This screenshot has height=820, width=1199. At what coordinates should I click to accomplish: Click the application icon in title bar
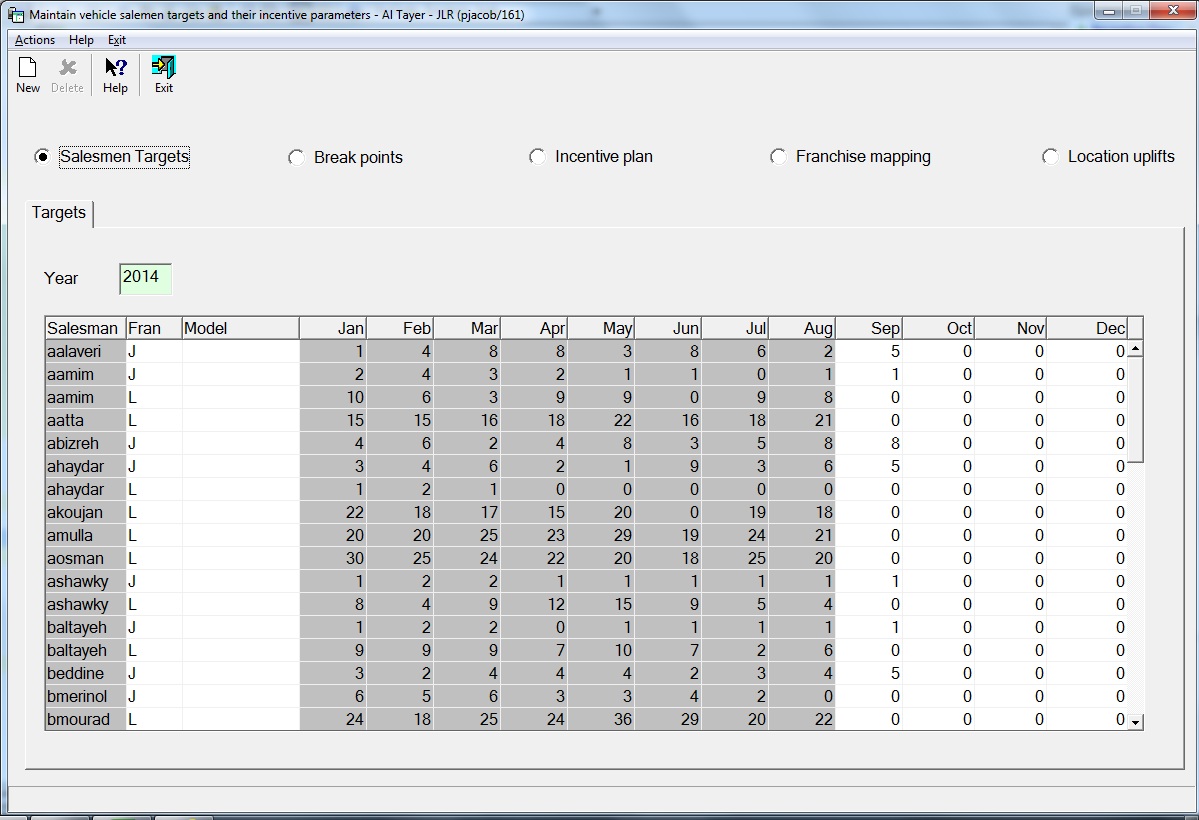[x=15, y=15]
